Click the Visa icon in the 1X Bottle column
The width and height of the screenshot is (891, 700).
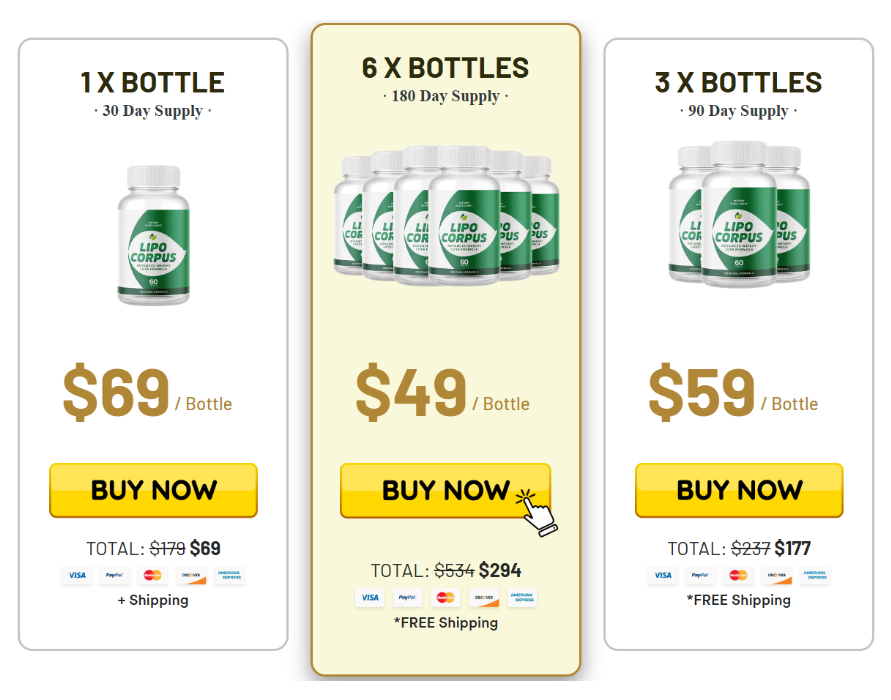pos(76,577)
